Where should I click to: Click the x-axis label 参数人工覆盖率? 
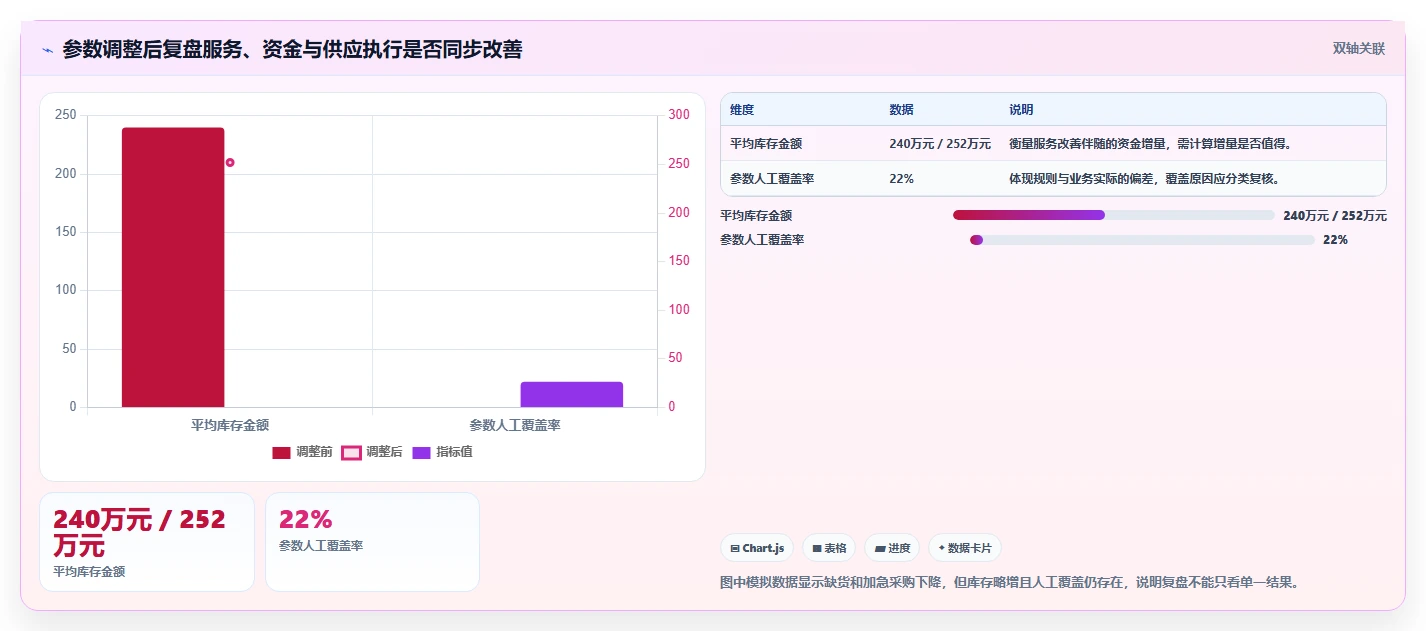(515, 425)
